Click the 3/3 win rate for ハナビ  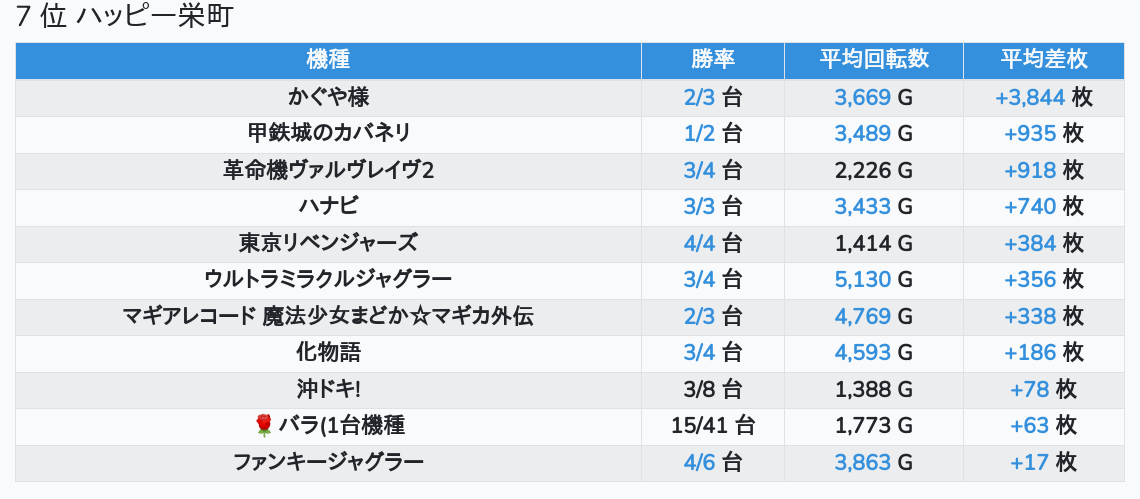pos(700,206)
